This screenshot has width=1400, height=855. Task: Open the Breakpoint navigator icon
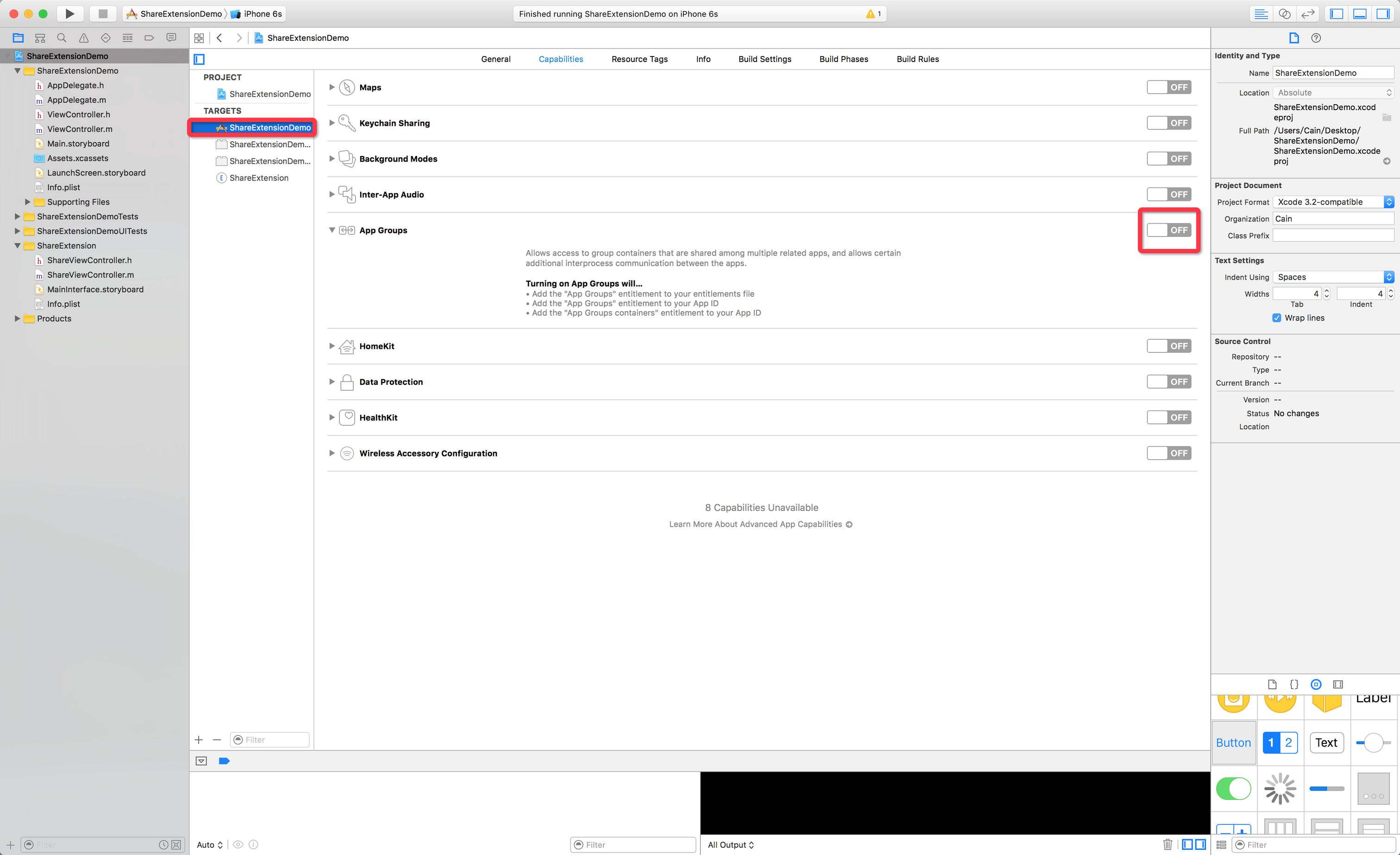[149, 38]
